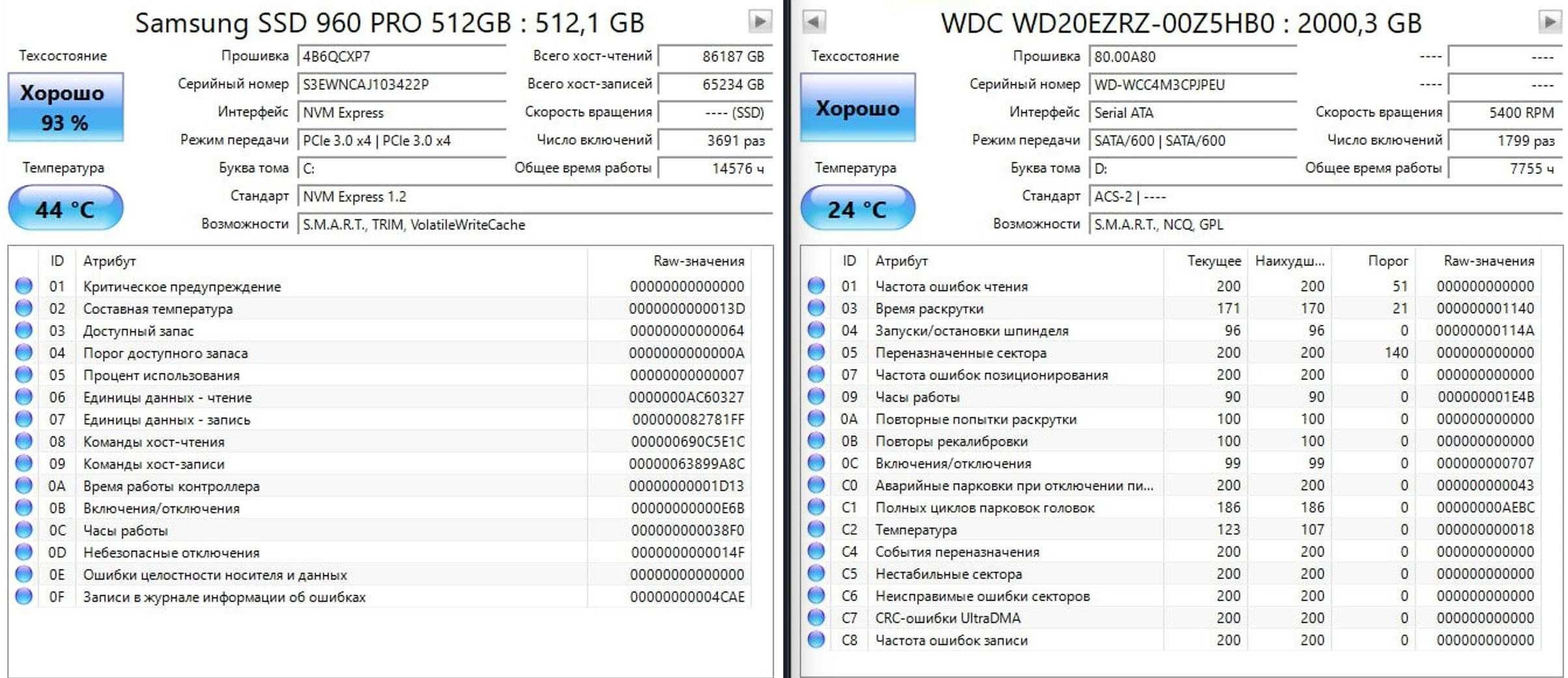
Task: Select row События переназначения
Action: (1171, 552)
